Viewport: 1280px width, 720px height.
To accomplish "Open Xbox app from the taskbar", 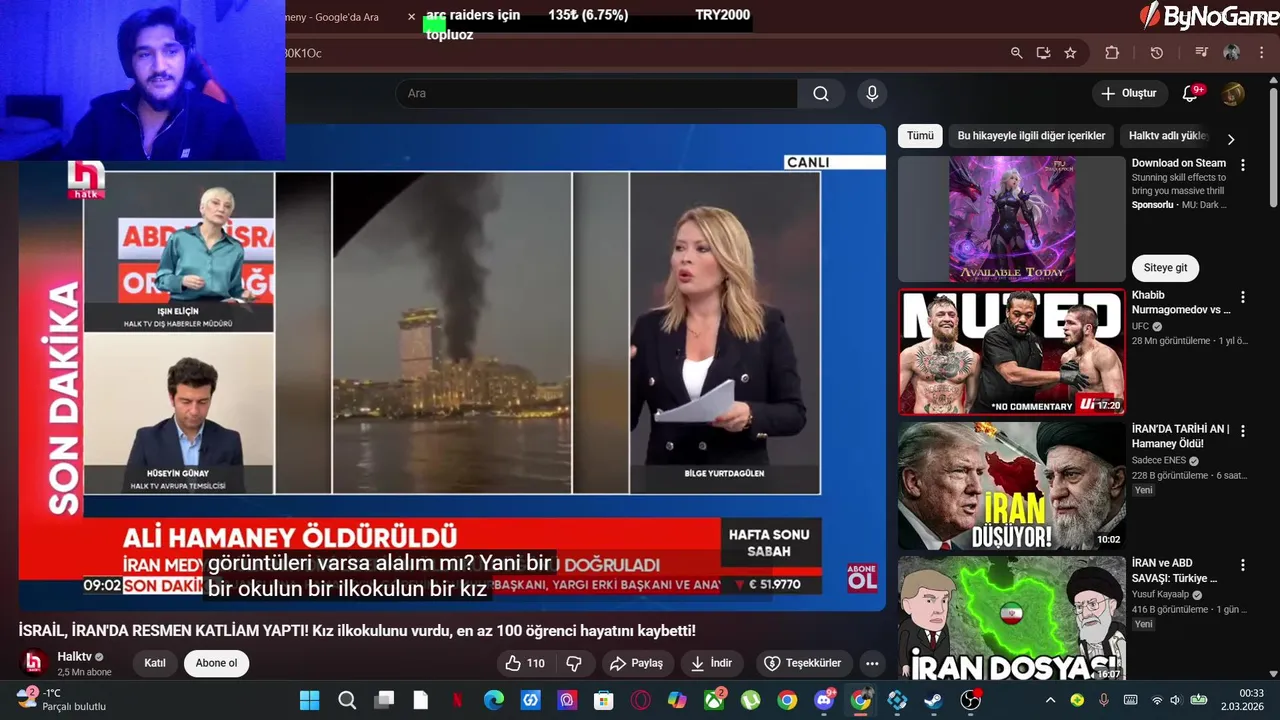I will (x=714, y=700).
